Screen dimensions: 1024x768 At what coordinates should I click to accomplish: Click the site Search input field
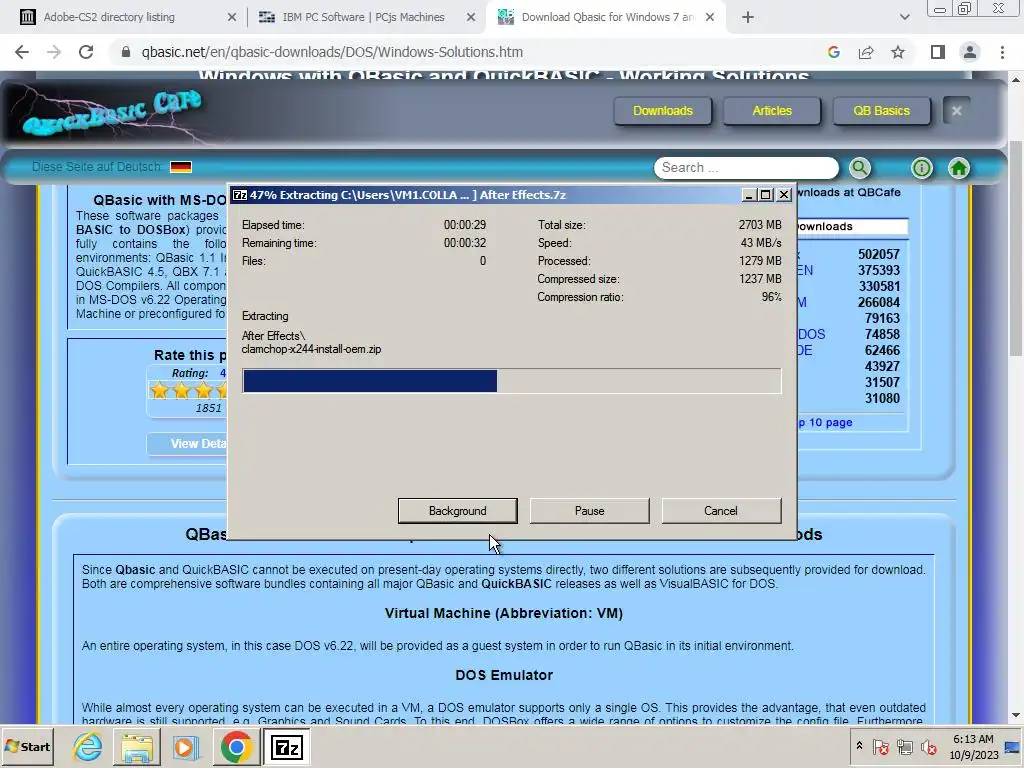coord(746,168)
